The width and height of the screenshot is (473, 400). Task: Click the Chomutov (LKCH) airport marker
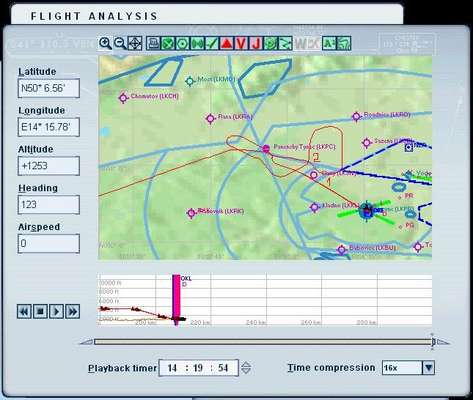click(123, 98)
